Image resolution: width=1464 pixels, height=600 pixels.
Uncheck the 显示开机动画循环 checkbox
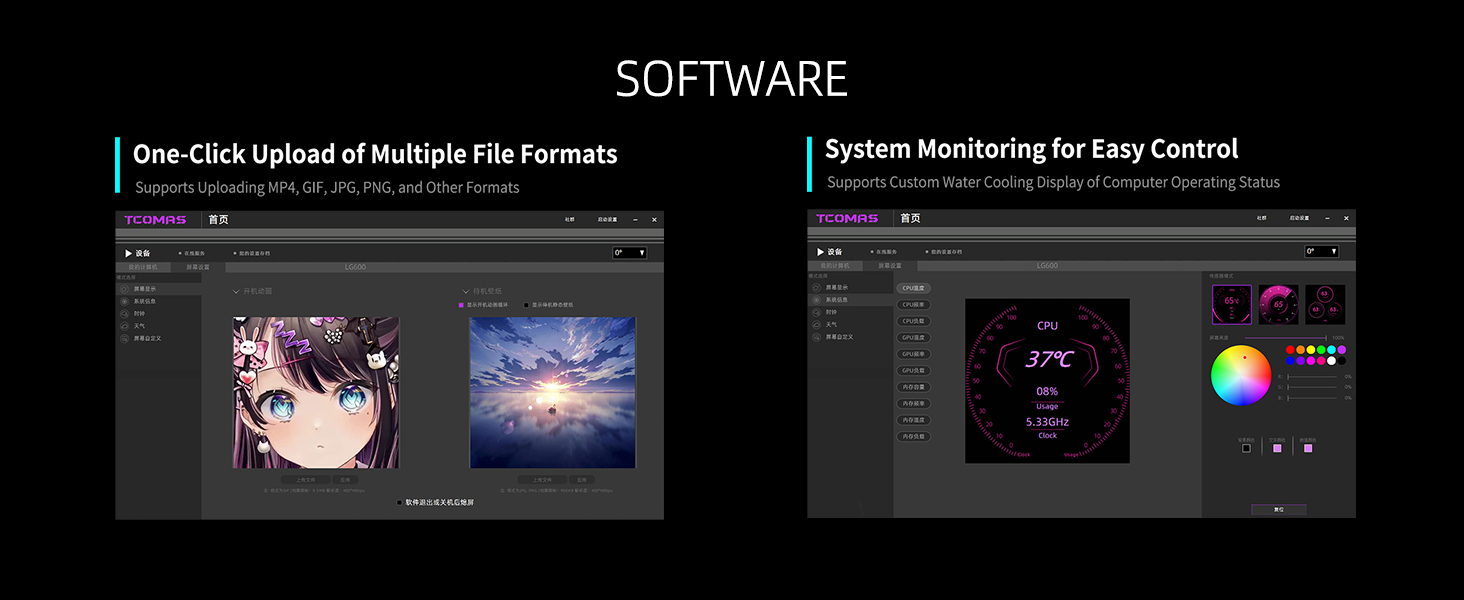(x=461, y=305)
